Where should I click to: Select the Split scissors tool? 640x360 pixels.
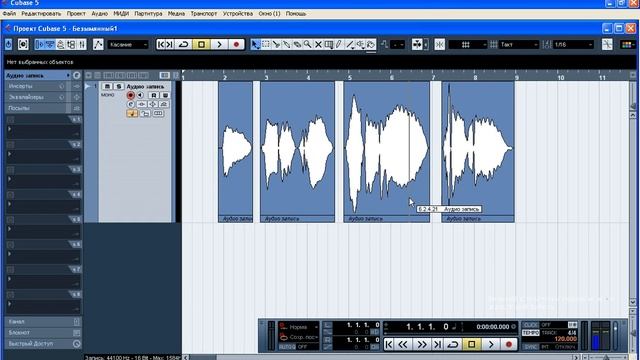[276, 44]
